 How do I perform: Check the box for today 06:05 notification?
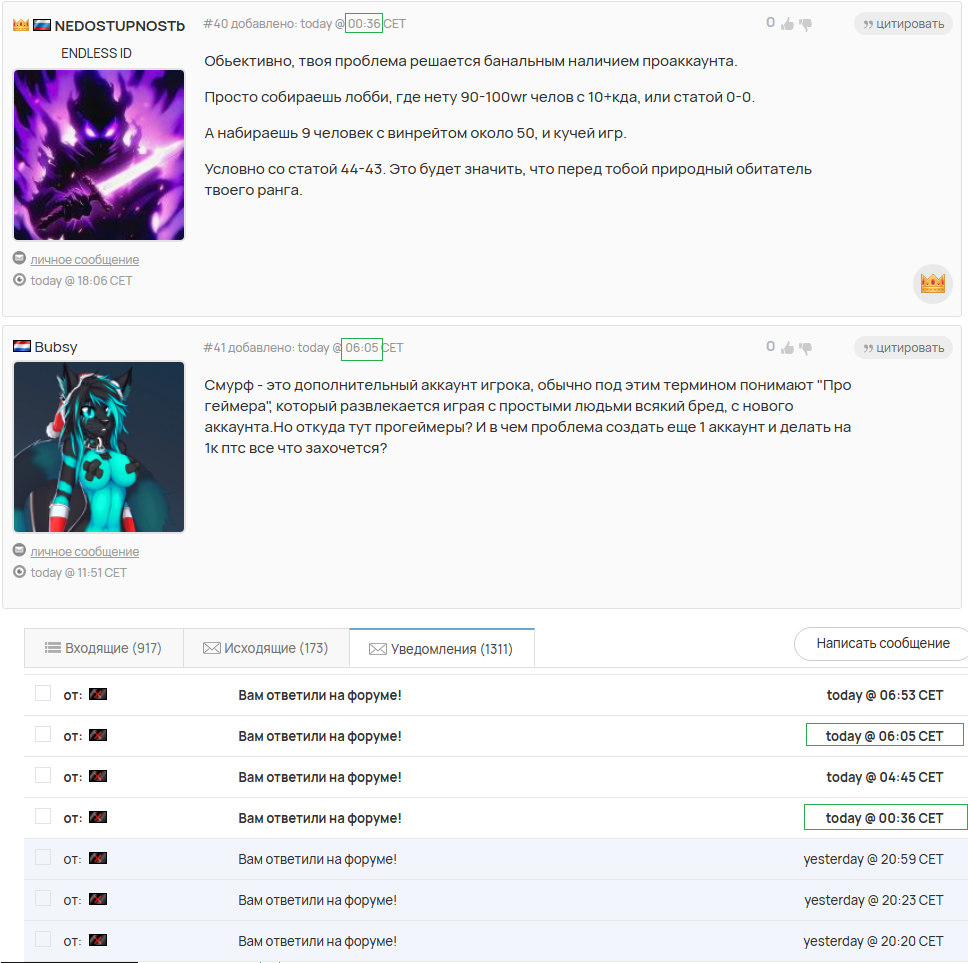click(43, 734)
